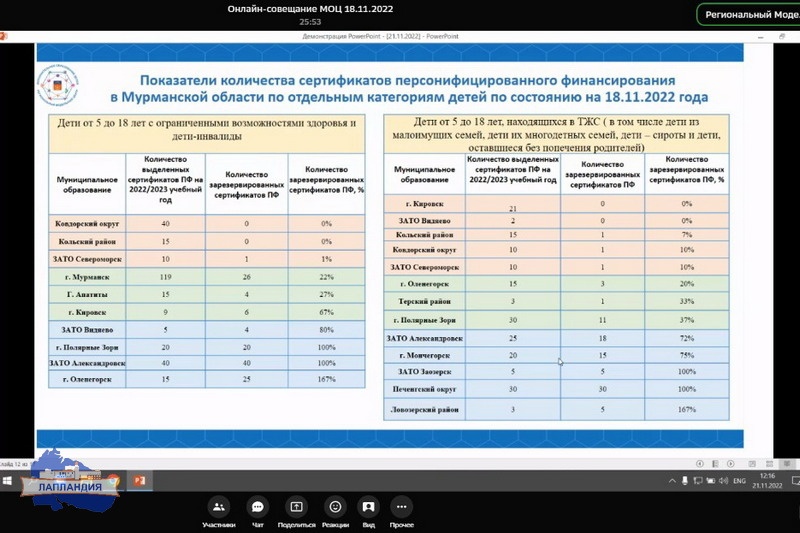Image resolution: width=800 pixels, height=533 pixels.
Task: Click the organization logo on the slide
Action: coord(58,85)
